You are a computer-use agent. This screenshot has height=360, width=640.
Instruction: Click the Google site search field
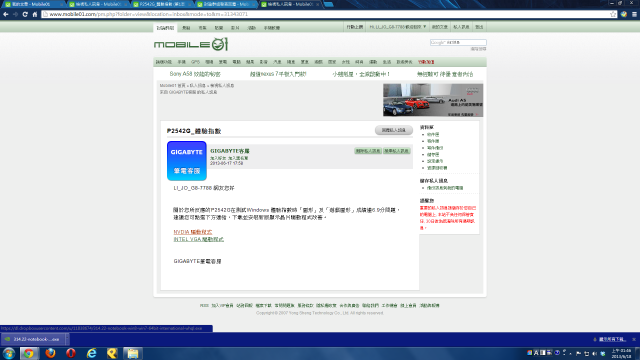tap(458, 42)
